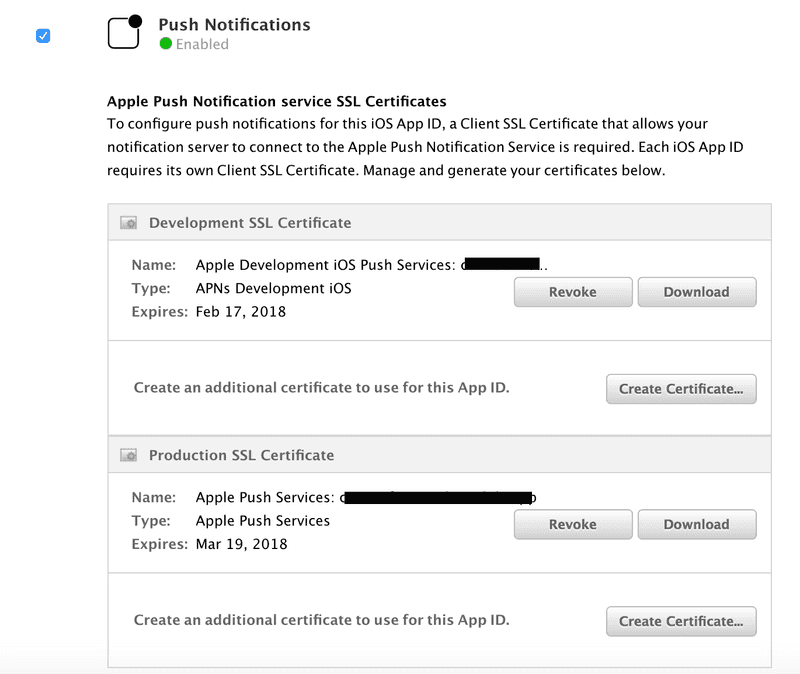This screenshot has height=674, width=800.
Task: Download the APNs Development iOS certificate
Action: tap(697, 292)
